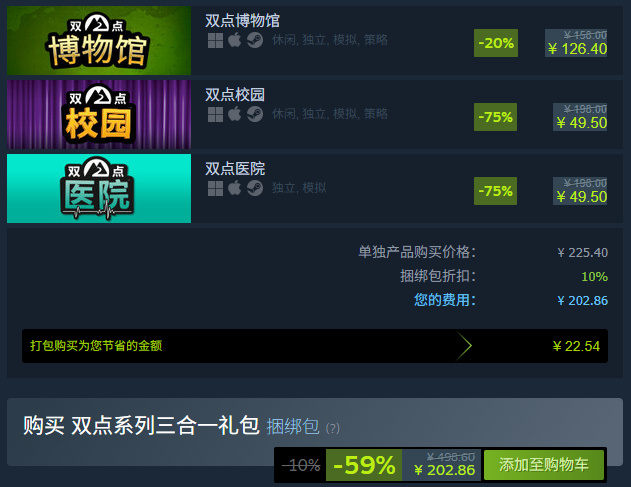Click SteamOS icon under 双点博物馆
This screenshot has width=631, height=487.
point(255,40)
